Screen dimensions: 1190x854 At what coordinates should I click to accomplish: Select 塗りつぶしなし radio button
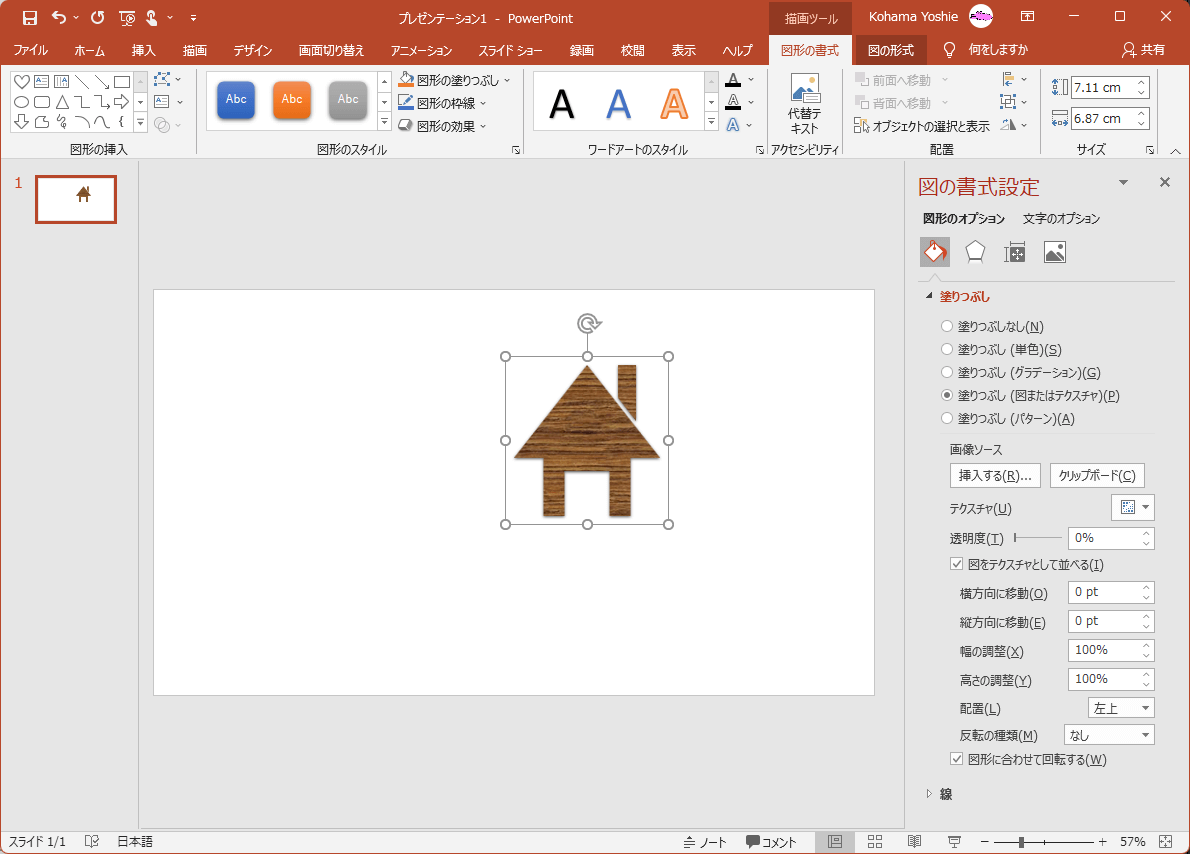(x=947, y=326)
